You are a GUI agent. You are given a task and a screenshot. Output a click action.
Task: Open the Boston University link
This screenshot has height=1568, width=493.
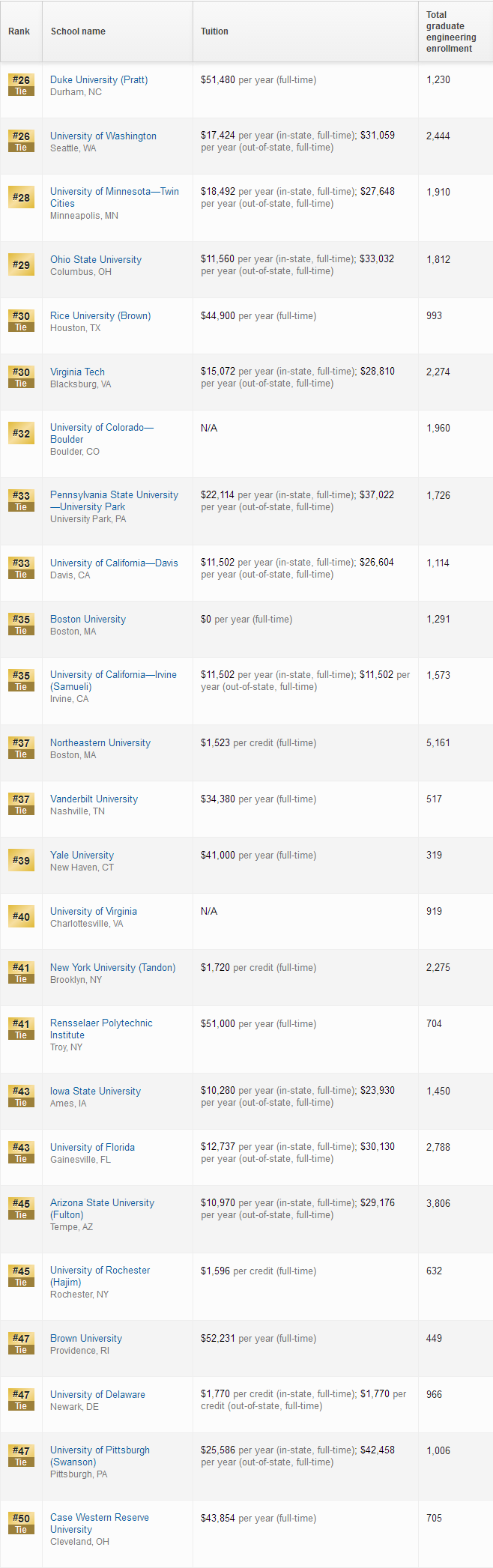pos(88,620)
